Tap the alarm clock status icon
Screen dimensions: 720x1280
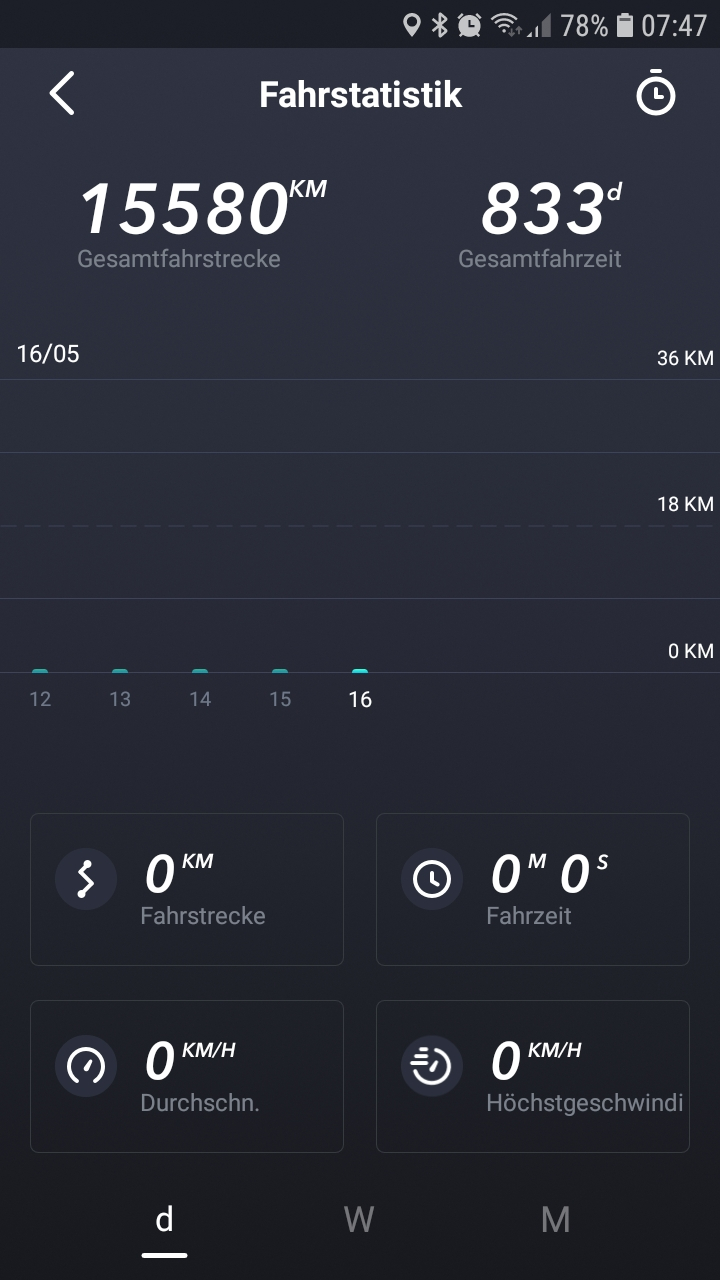[x=469, y=25]
